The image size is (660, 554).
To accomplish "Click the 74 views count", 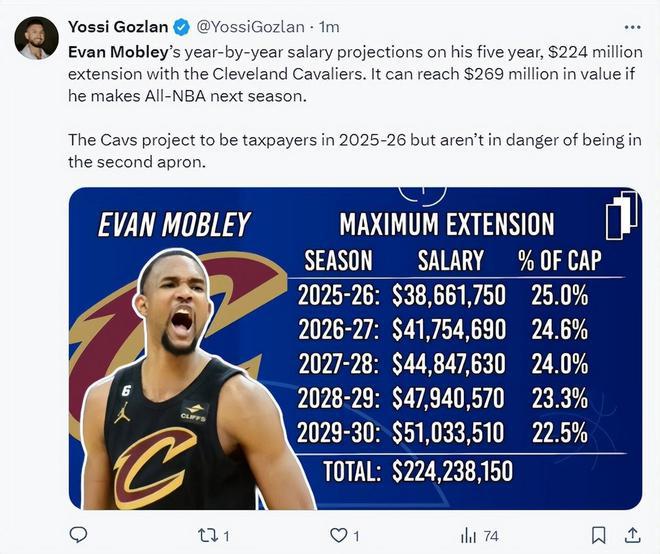I will tap(491, 536).
